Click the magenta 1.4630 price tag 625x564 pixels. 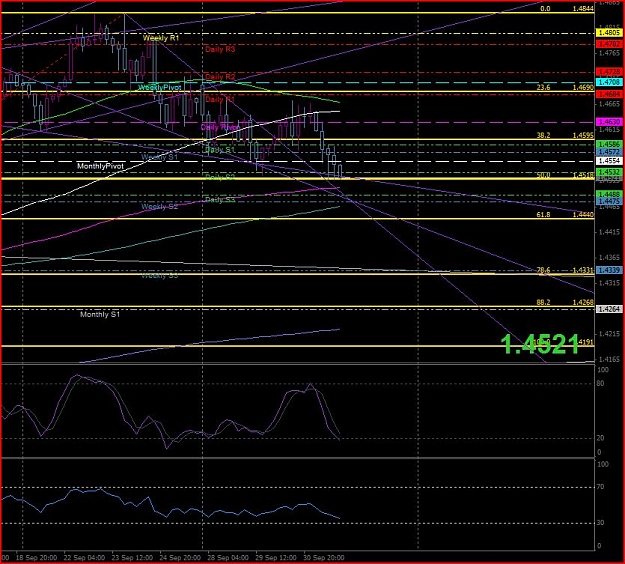(x=609, y=122)
